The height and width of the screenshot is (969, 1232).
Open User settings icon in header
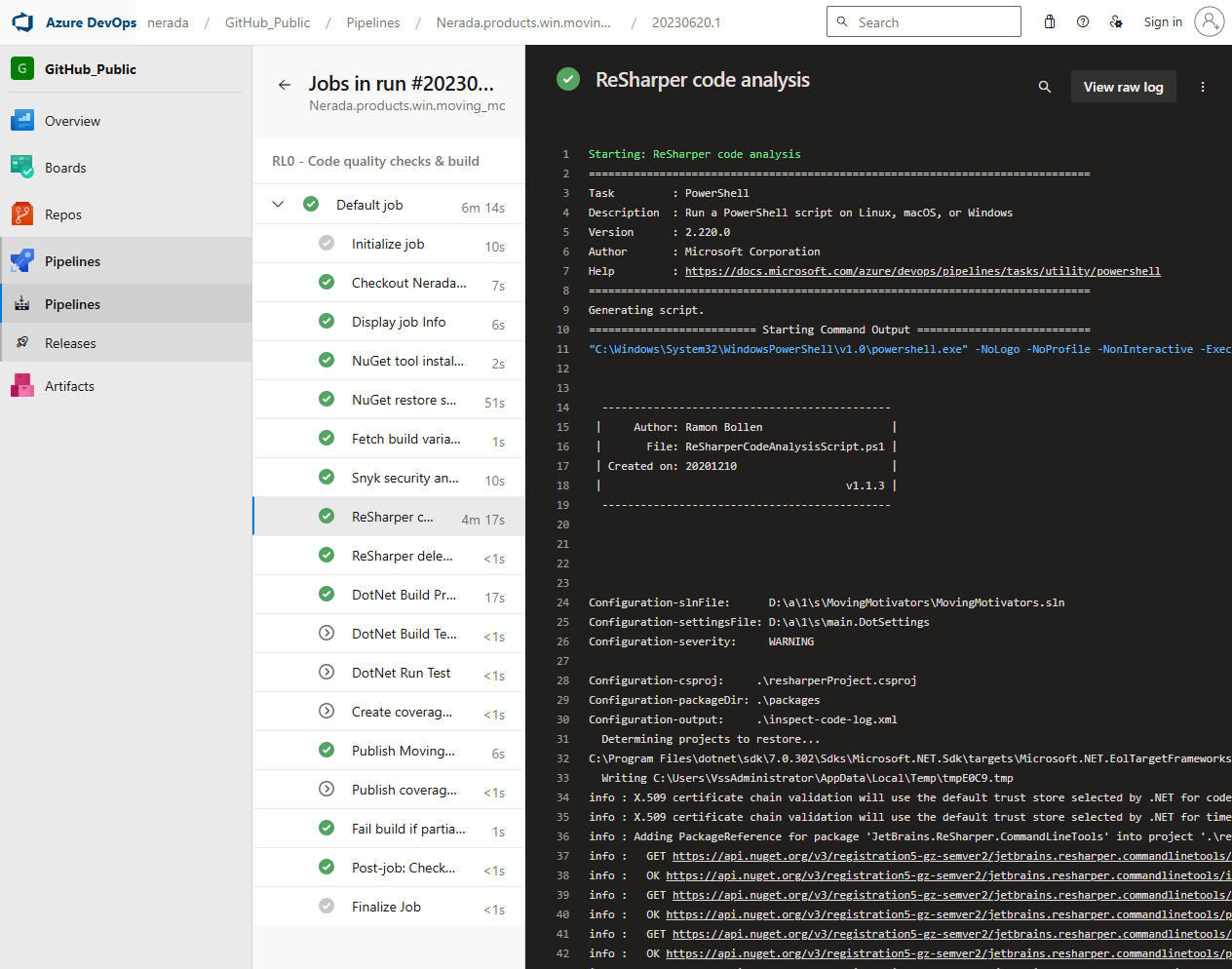click(x=1116, y=22)
